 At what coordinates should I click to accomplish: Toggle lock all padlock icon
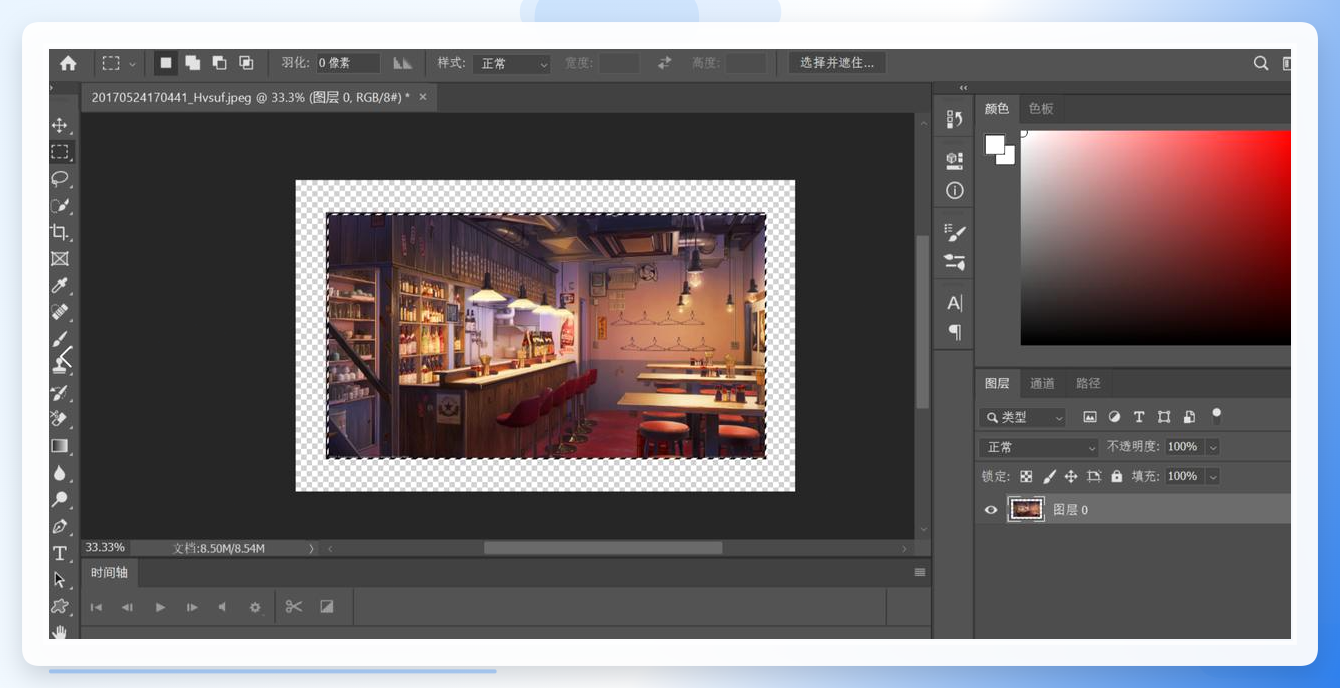1116,477
